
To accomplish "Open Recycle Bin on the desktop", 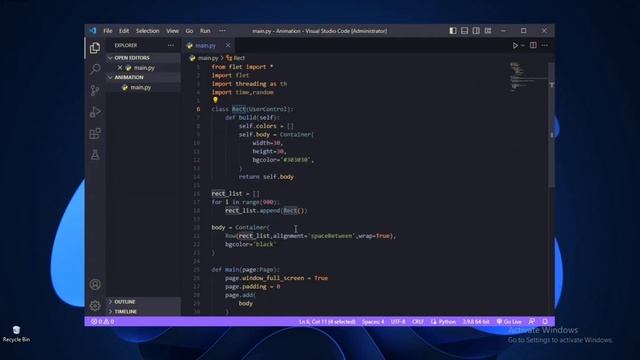I will 16,333.
